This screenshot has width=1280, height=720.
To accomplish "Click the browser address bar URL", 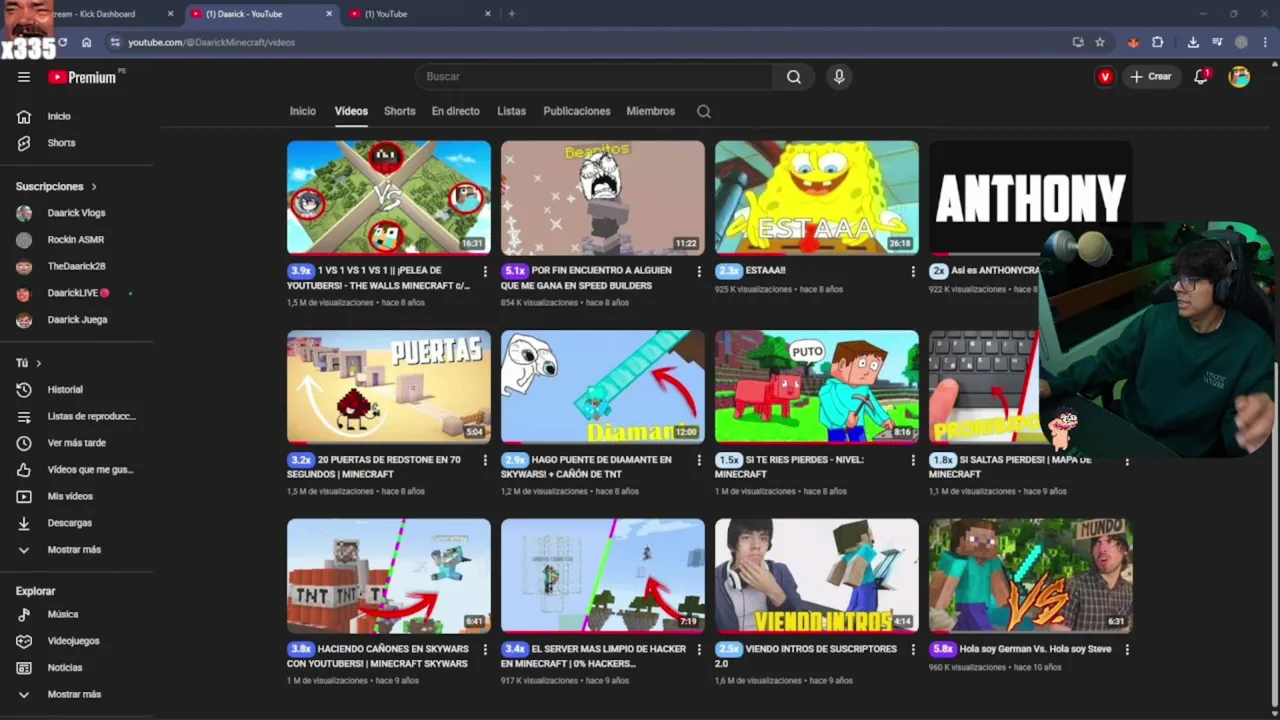I will click(211, 42).
